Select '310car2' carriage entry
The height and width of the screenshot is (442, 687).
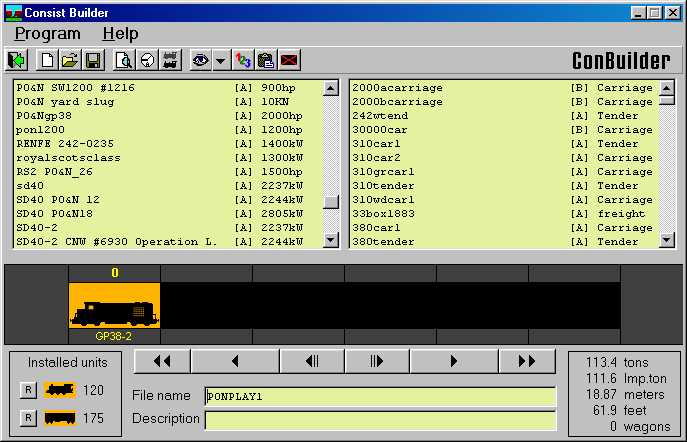504,158
